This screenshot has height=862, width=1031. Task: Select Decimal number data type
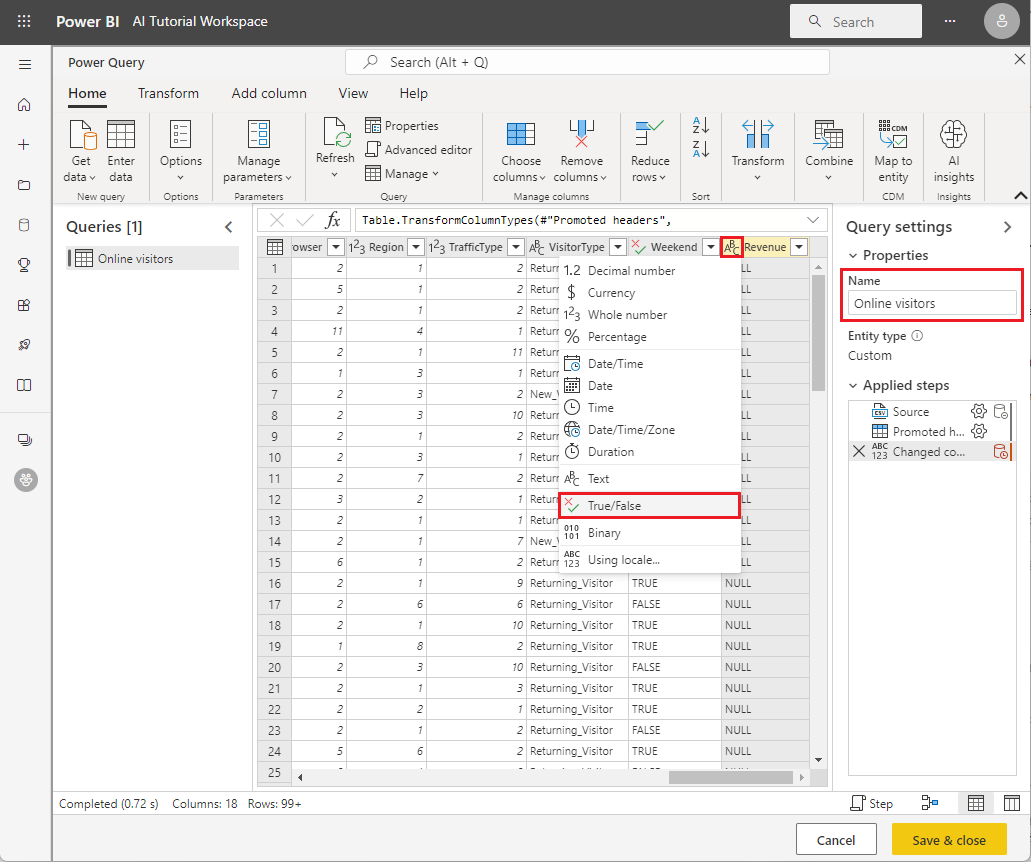pyautogui.click(x=649, y=271)
